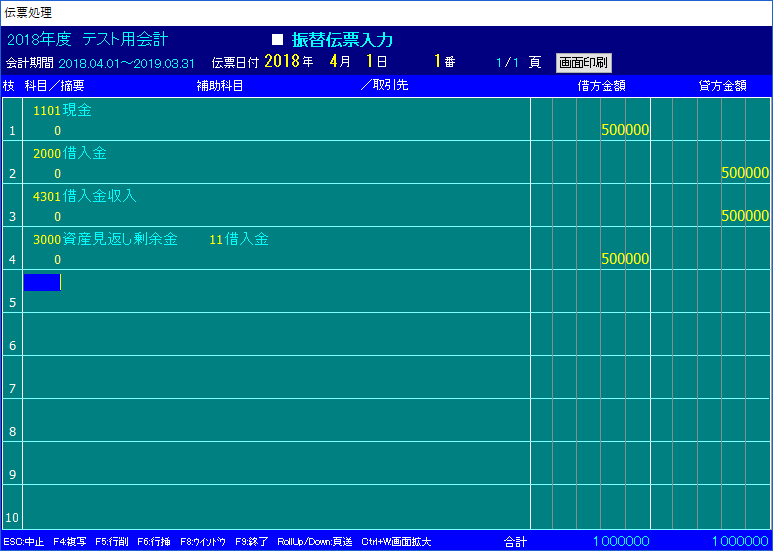Click the voucher day 1日 field
This screenshot has height=551, width=773.
point(377,62)
